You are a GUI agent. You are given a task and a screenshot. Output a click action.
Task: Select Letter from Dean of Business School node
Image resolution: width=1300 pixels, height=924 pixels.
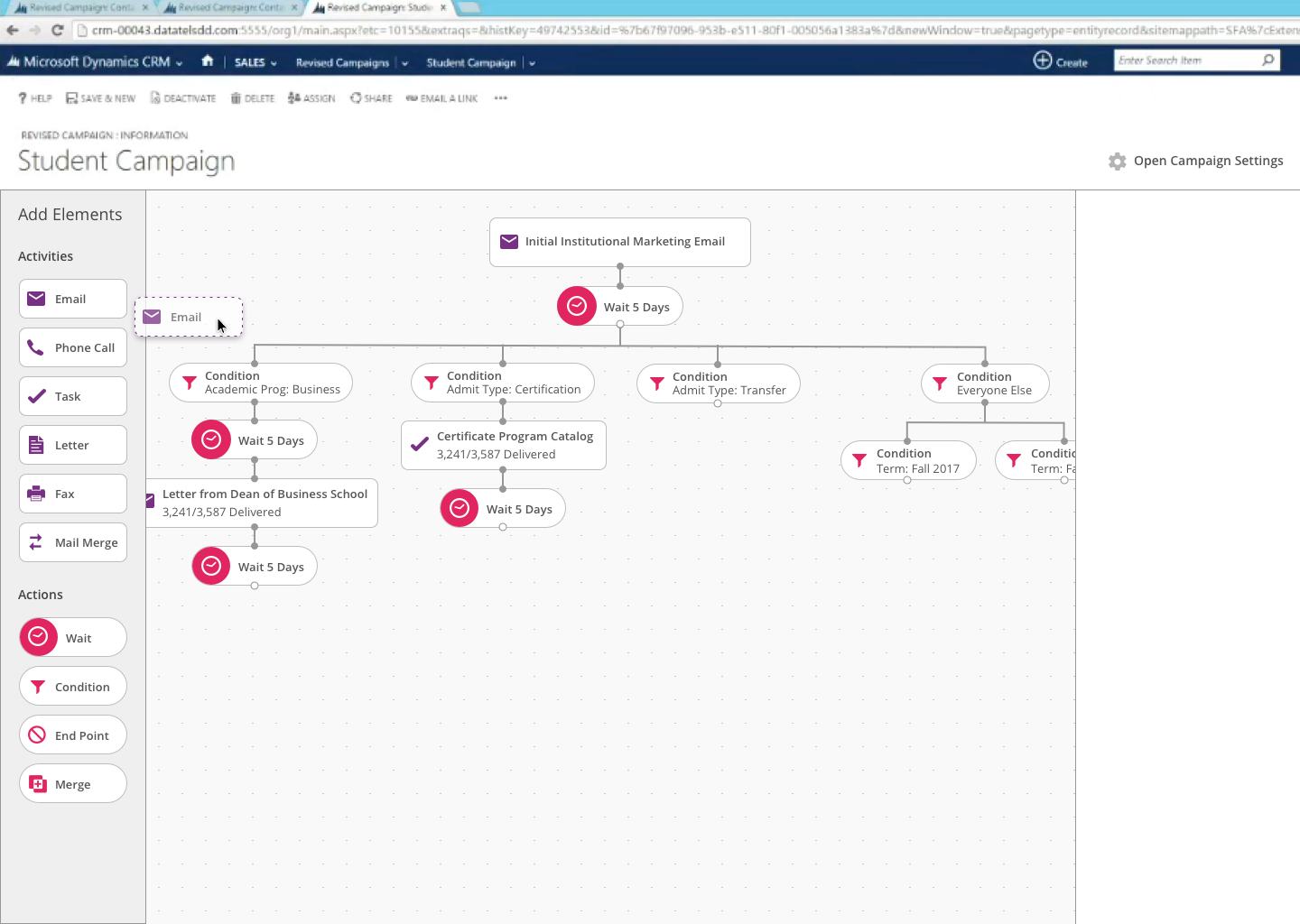pos(262,503)
